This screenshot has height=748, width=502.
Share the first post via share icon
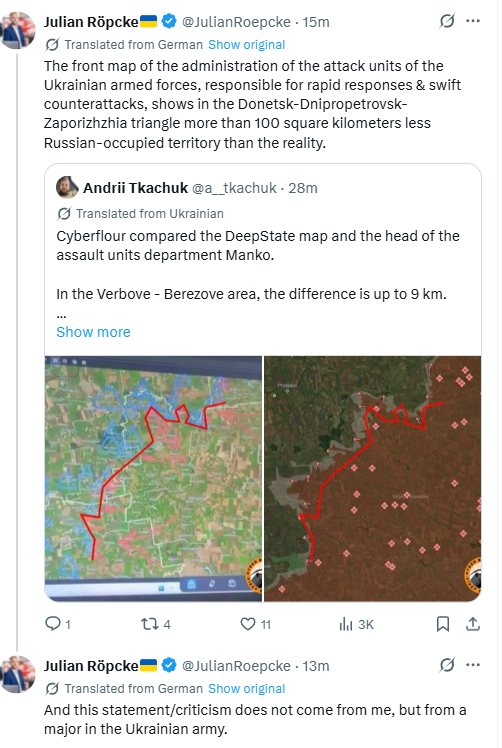pyautogui.click(x=473, y=624)
